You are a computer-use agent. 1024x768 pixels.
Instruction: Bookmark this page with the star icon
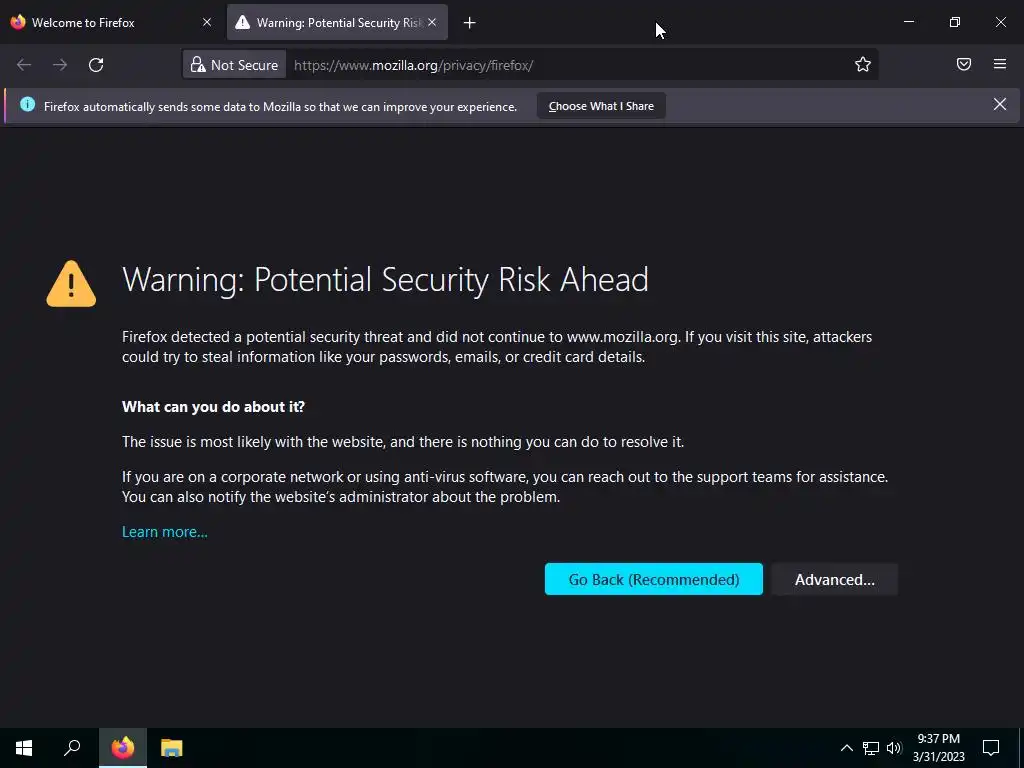tap(863, 64)
